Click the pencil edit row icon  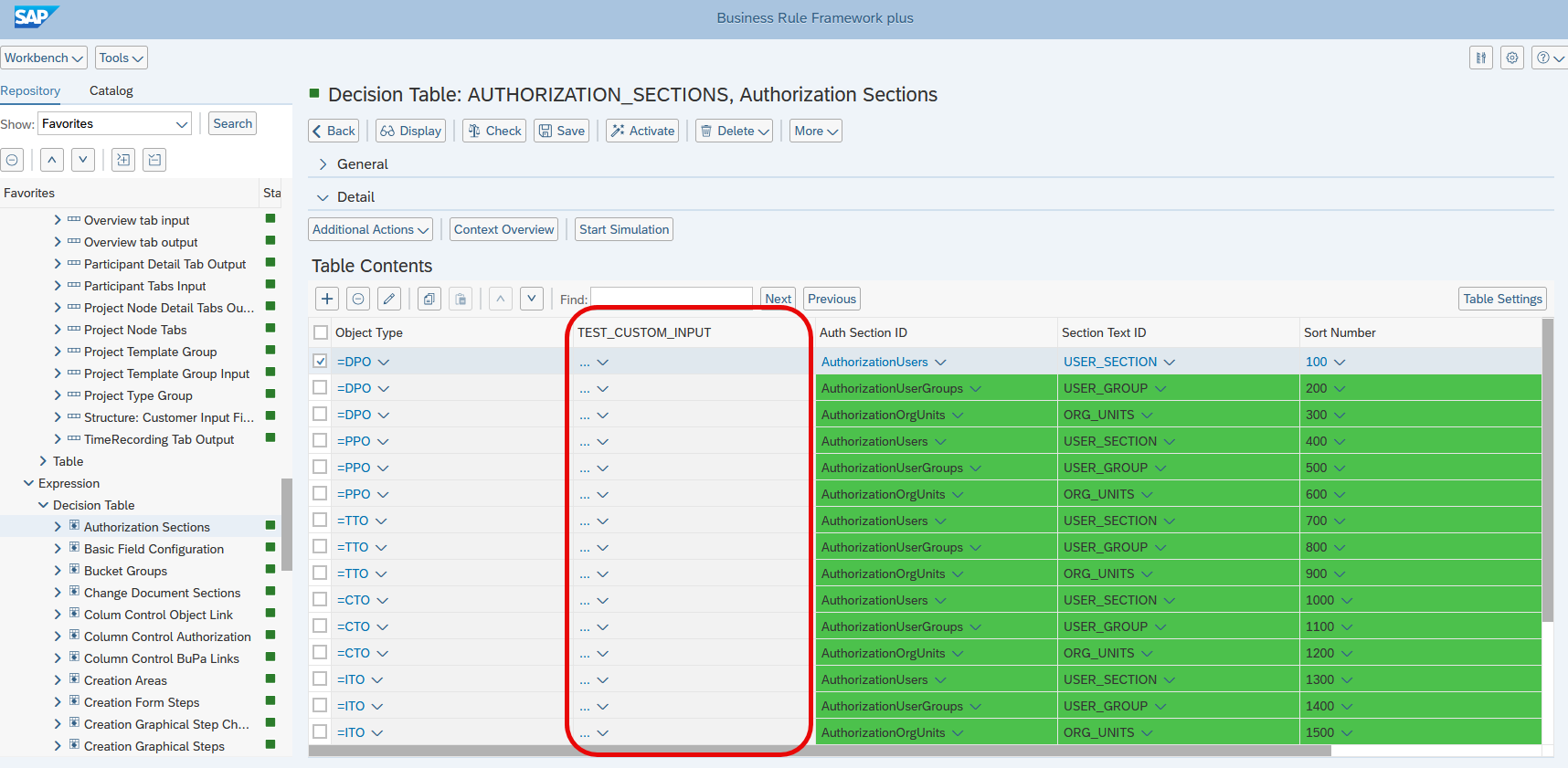click(389, 299)
